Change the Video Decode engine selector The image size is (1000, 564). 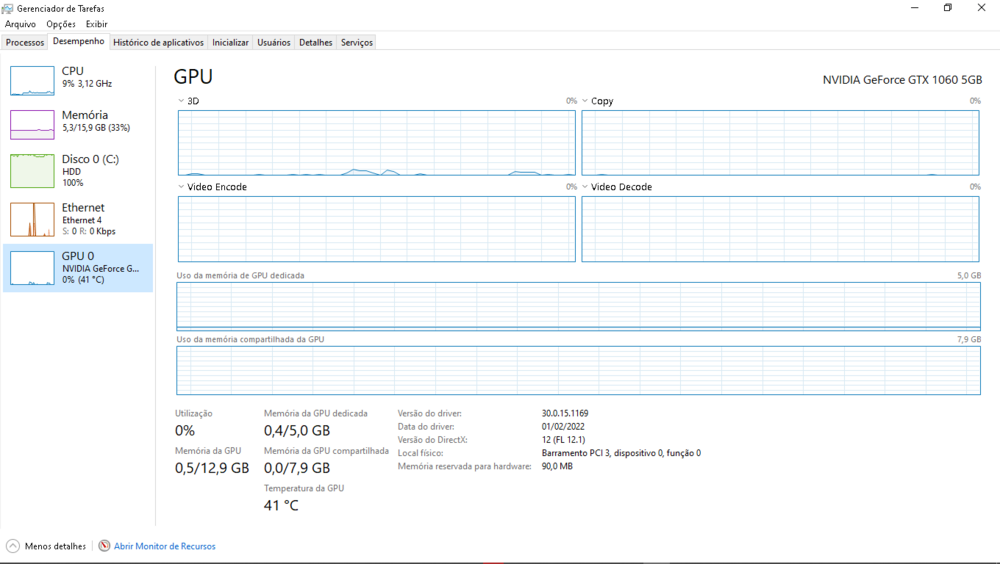(x=585, y=187)
